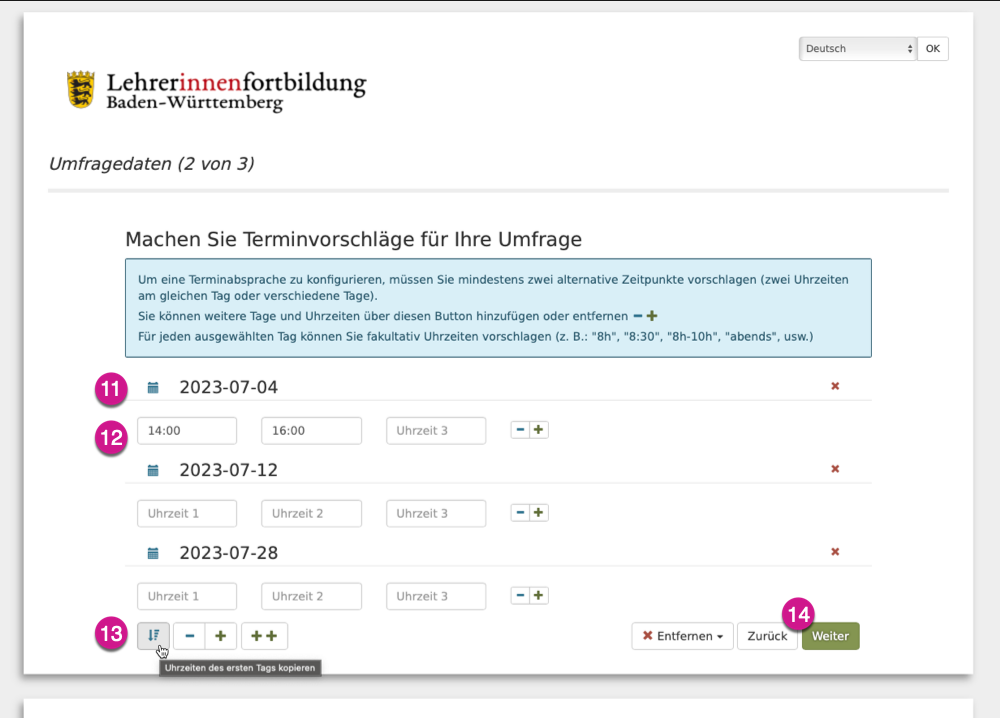Confirm language with OK button
Screen dimensions: 1000x718
[x=932, y=49]
